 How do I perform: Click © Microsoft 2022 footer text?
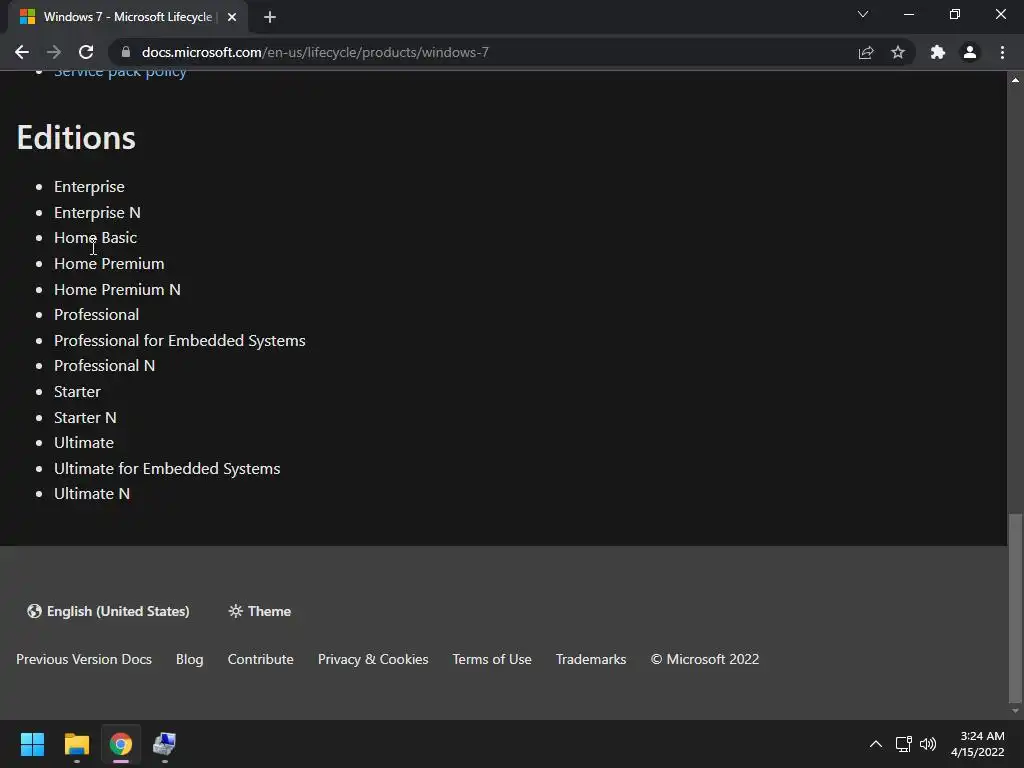tap(705, 659)
